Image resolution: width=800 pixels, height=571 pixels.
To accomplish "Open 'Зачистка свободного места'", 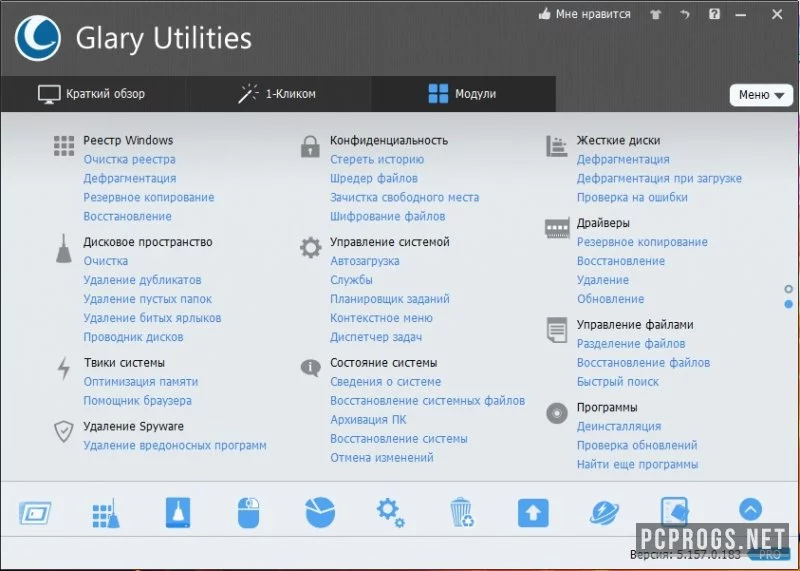I will (x=405, y=197).
